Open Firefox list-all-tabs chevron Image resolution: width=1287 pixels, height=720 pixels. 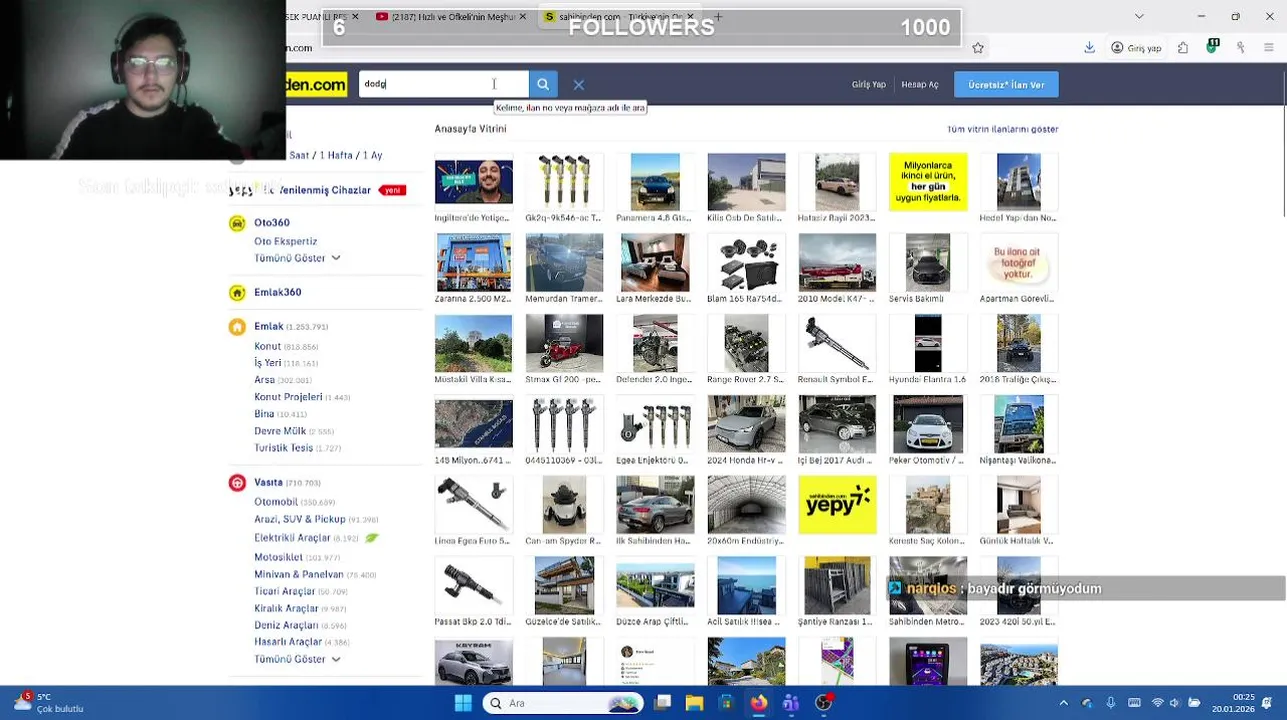pos(1139,17)
